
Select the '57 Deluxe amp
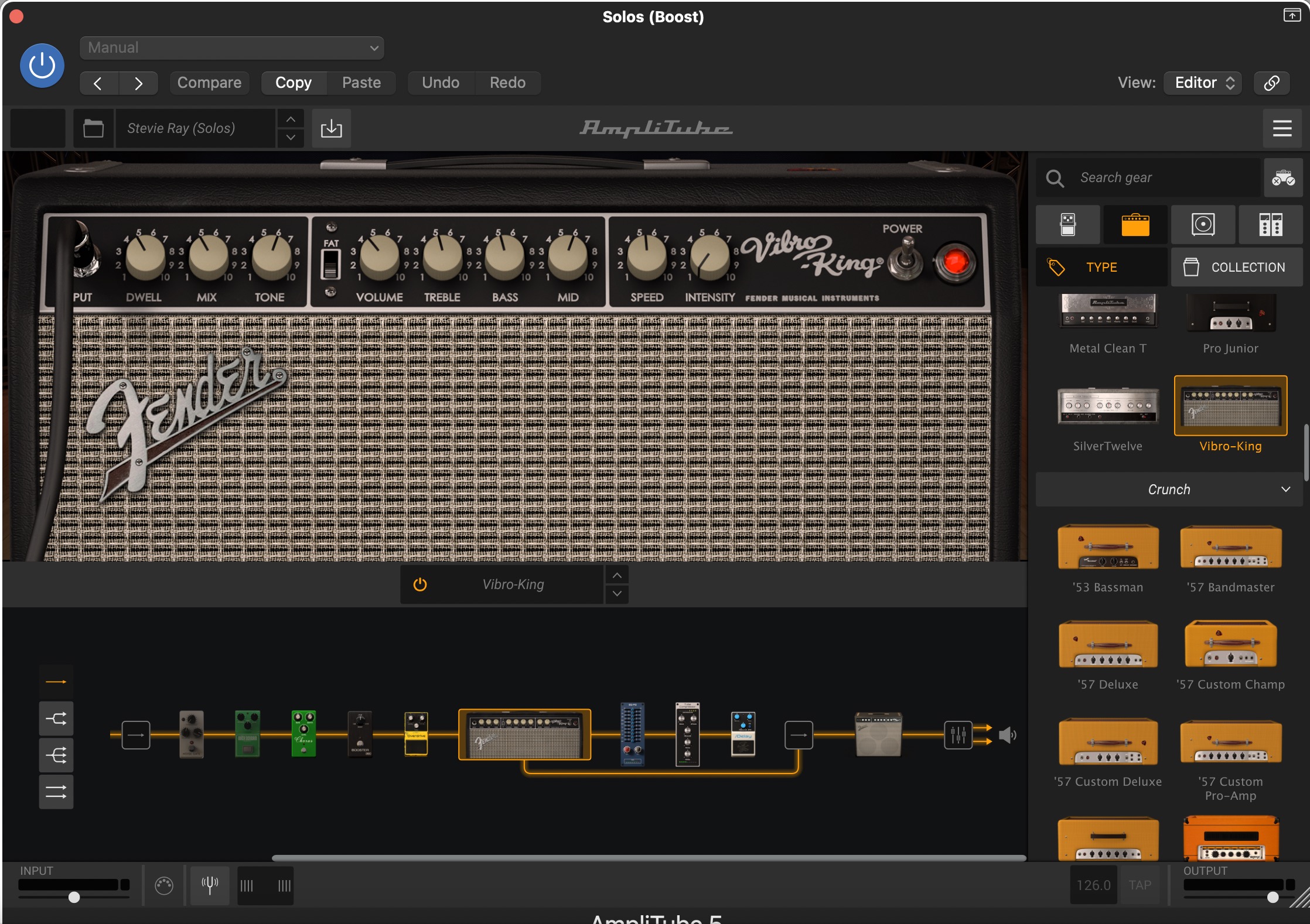tap(1108, 656)
